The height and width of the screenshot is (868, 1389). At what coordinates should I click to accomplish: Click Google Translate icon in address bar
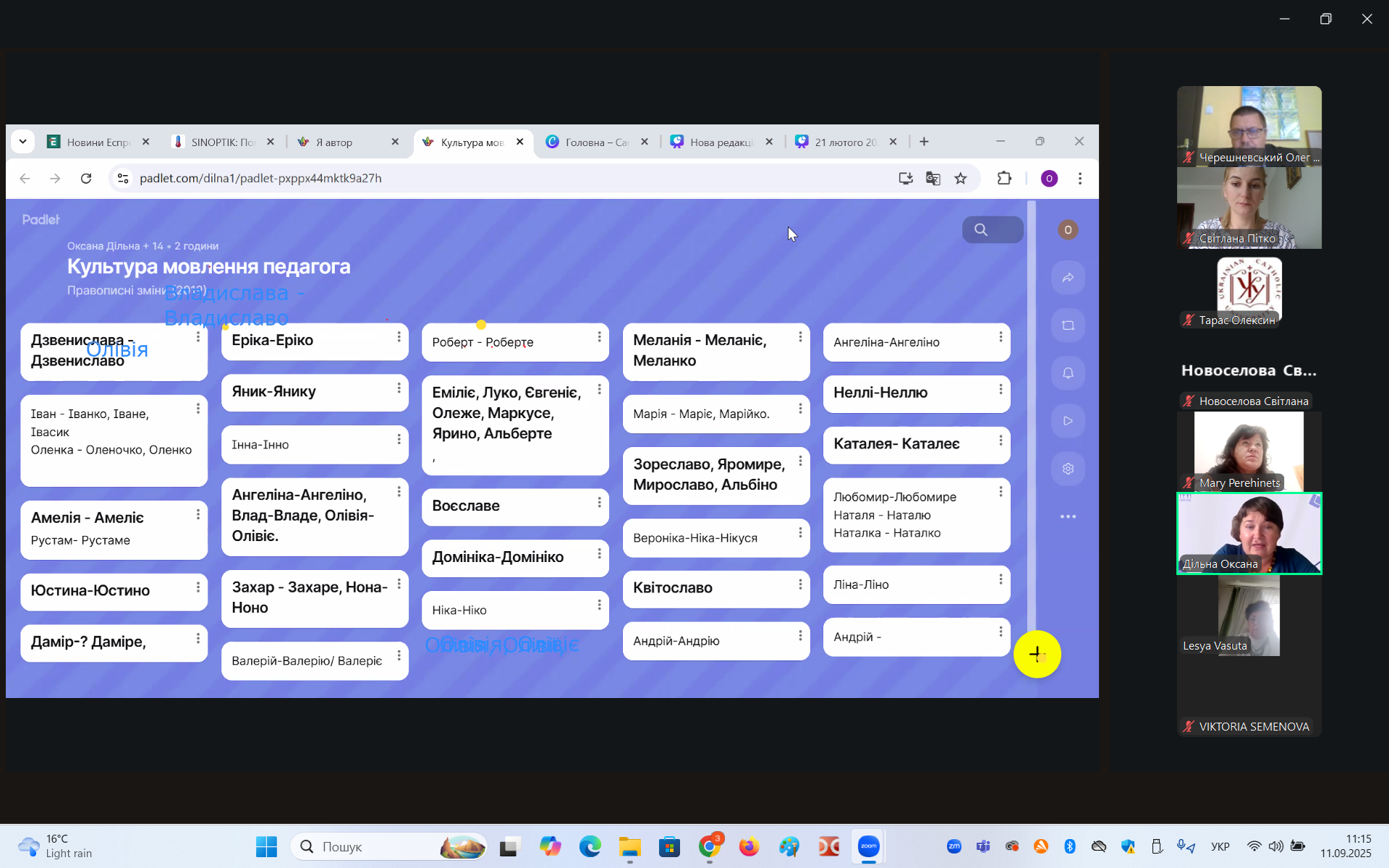(933, 179)
